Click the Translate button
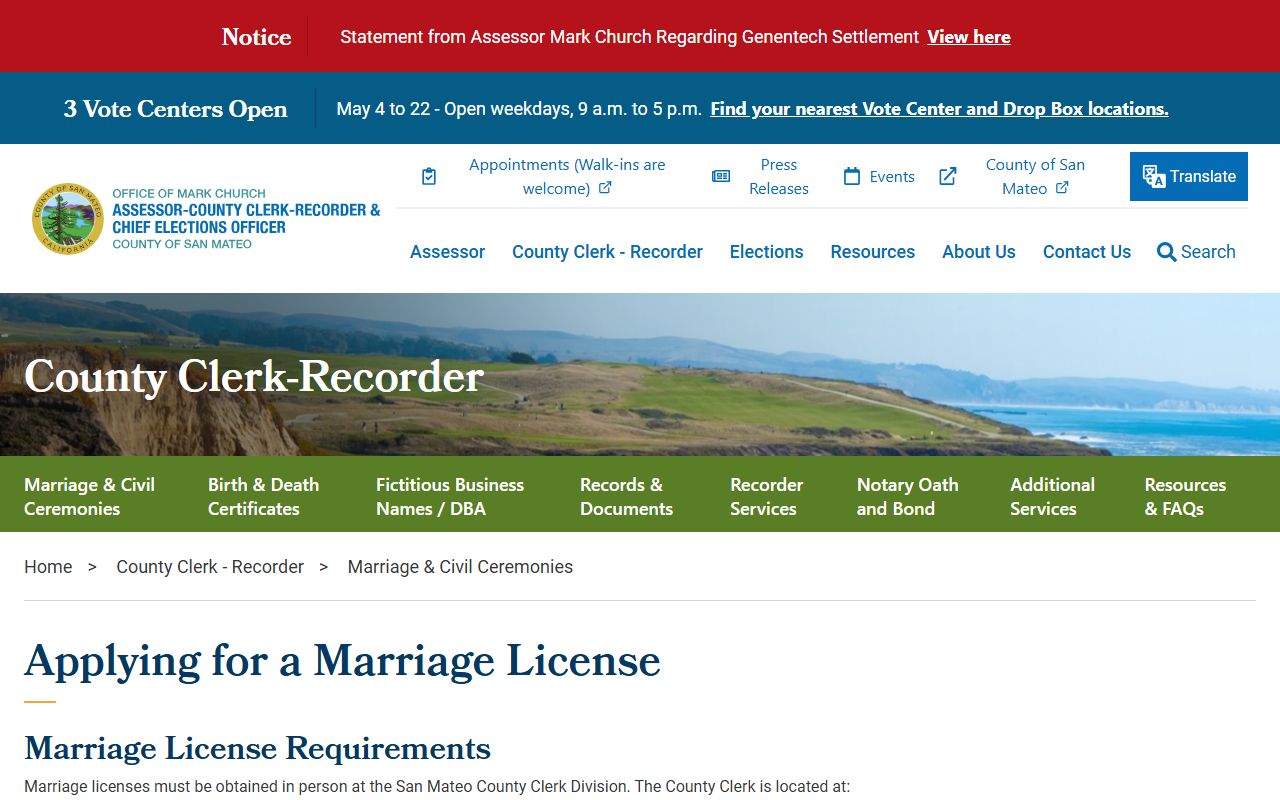The width and height of the screenshot is (1280, 800). click(x=1189, y=176)
